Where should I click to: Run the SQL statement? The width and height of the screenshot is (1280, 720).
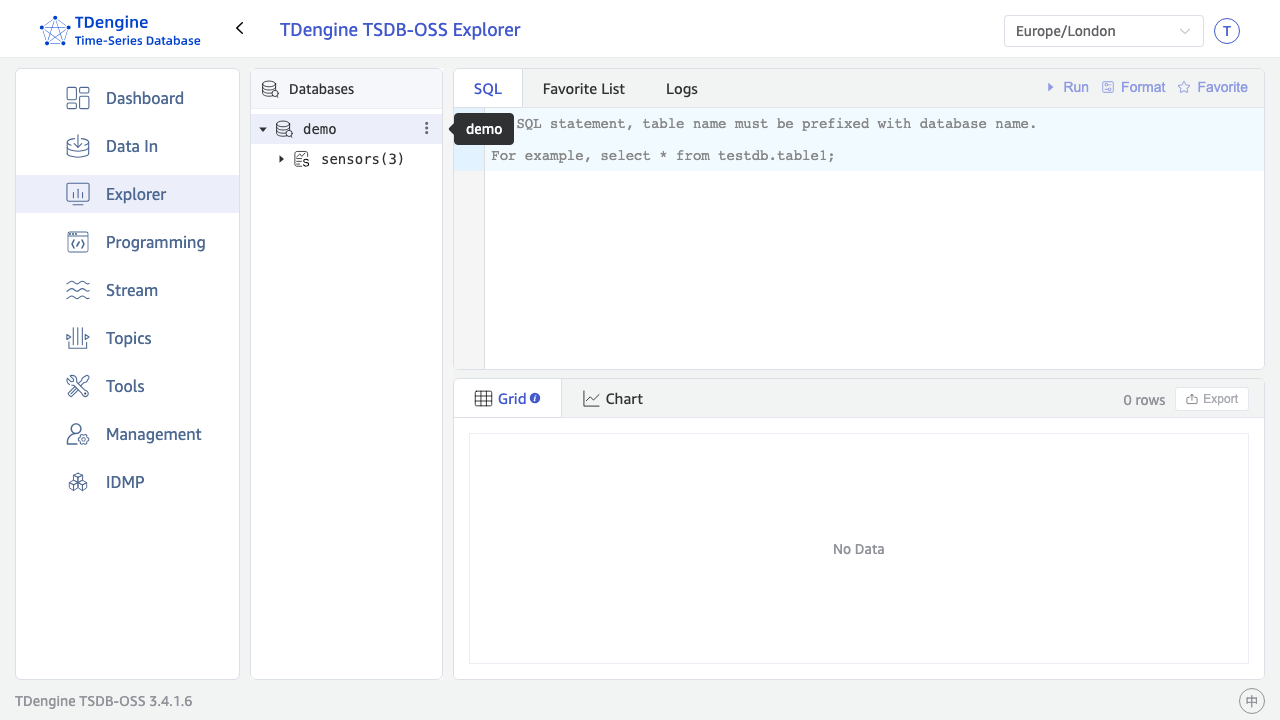(x=1068, y=87)
